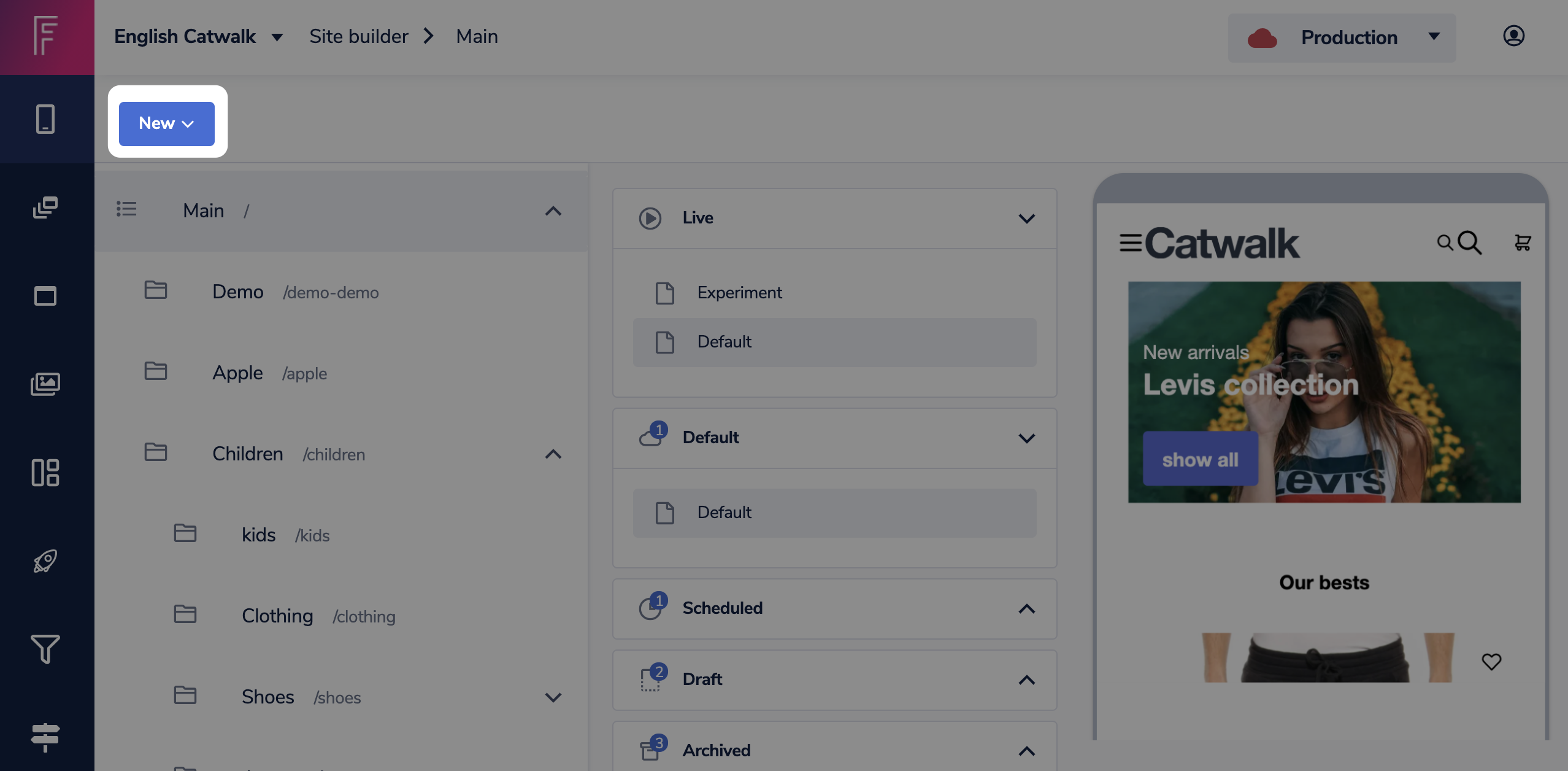The image size is (1568, 771).
Task: Open the user account profile icon
Action: [1513, 36]
